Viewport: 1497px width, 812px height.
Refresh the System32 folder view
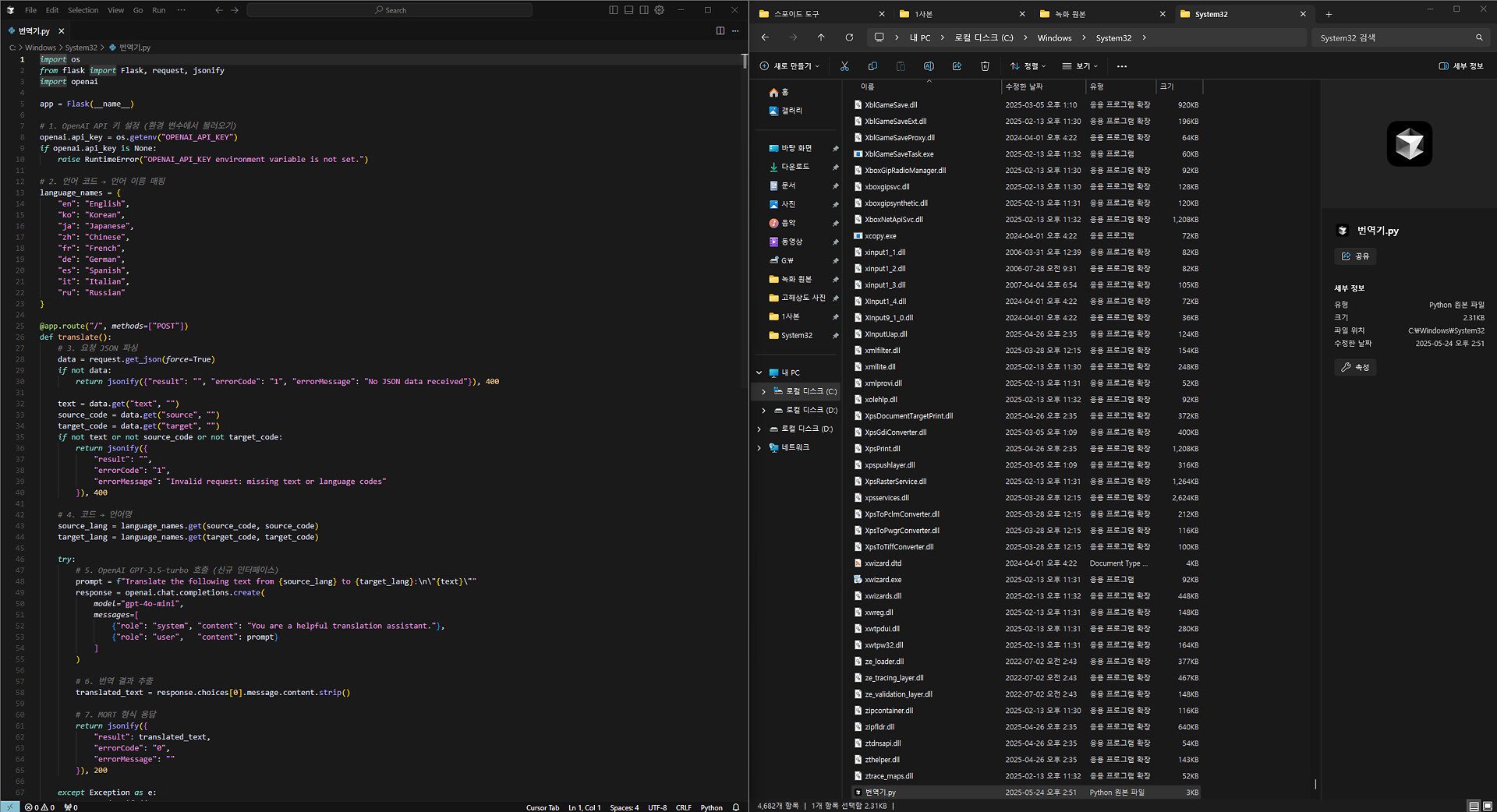tap(849, 37)
